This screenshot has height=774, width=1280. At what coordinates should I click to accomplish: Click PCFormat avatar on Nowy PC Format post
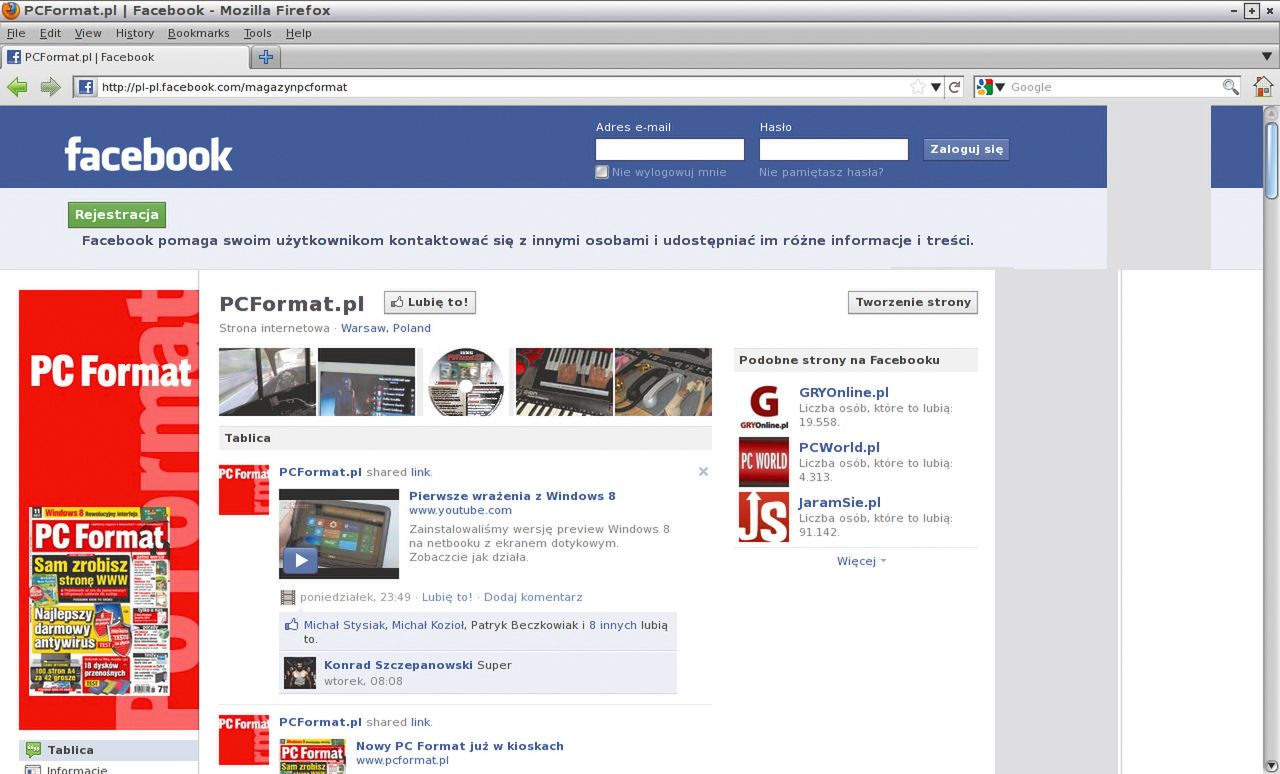click(x=244, y=740)
